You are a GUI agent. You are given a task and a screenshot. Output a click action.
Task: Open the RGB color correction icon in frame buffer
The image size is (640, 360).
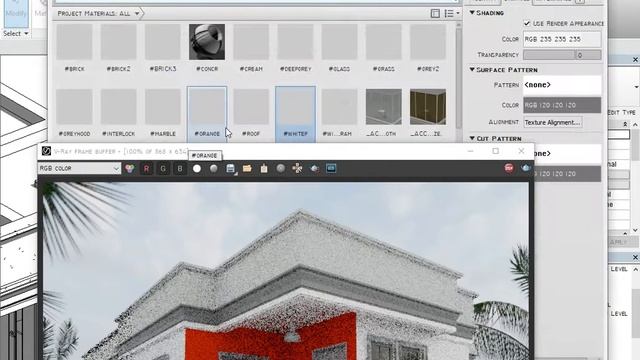click(130, 169)
